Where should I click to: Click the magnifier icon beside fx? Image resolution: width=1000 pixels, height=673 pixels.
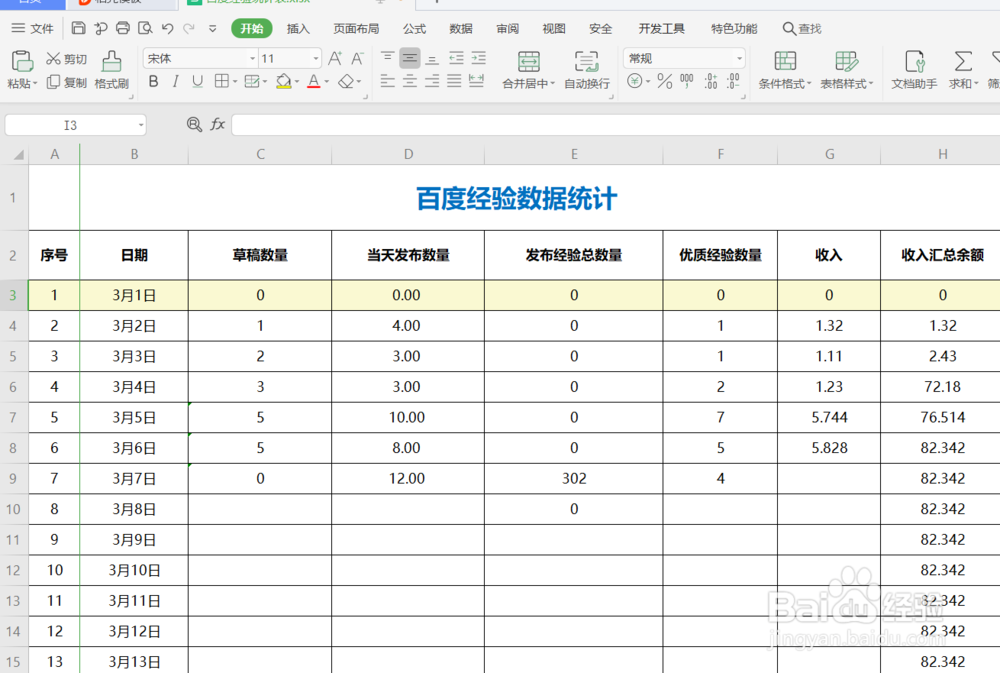[194, 124]
